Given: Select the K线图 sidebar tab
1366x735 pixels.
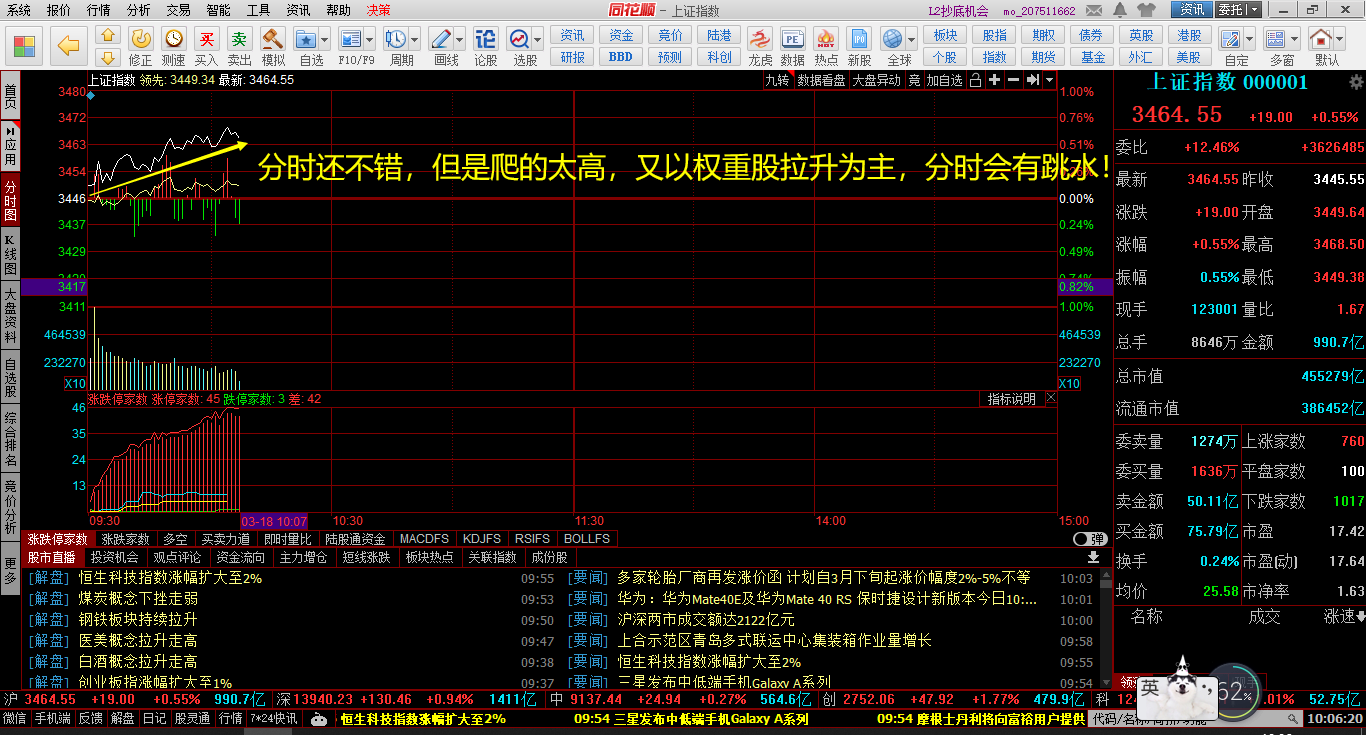Looking at the screenshot, I should (10, 255).
